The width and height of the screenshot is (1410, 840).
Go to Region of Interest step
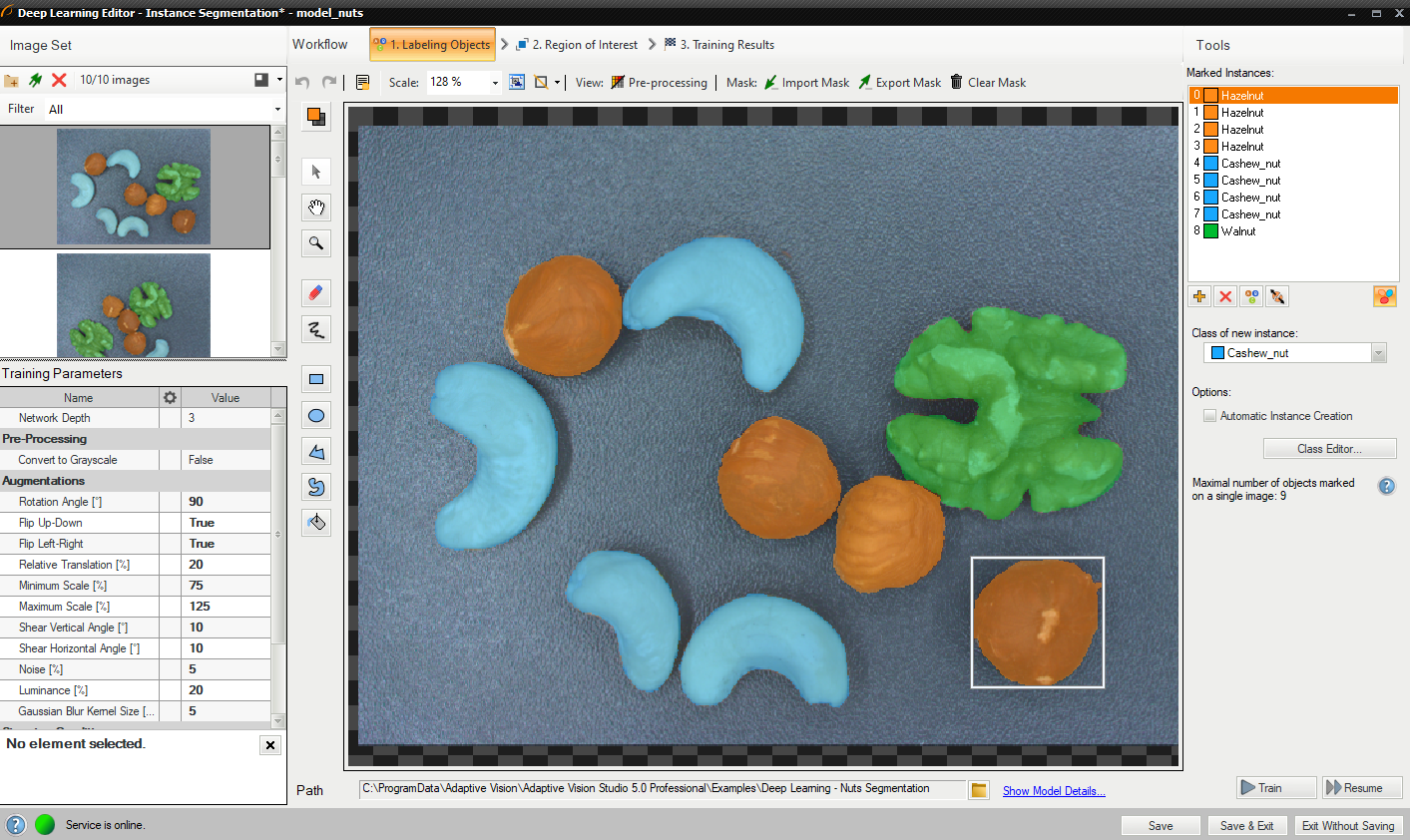click(579, 45)
